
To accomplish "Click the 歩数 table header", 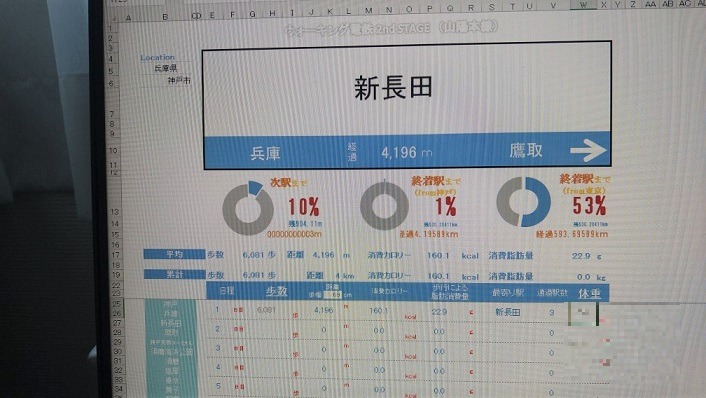I will tap(276, 291).
